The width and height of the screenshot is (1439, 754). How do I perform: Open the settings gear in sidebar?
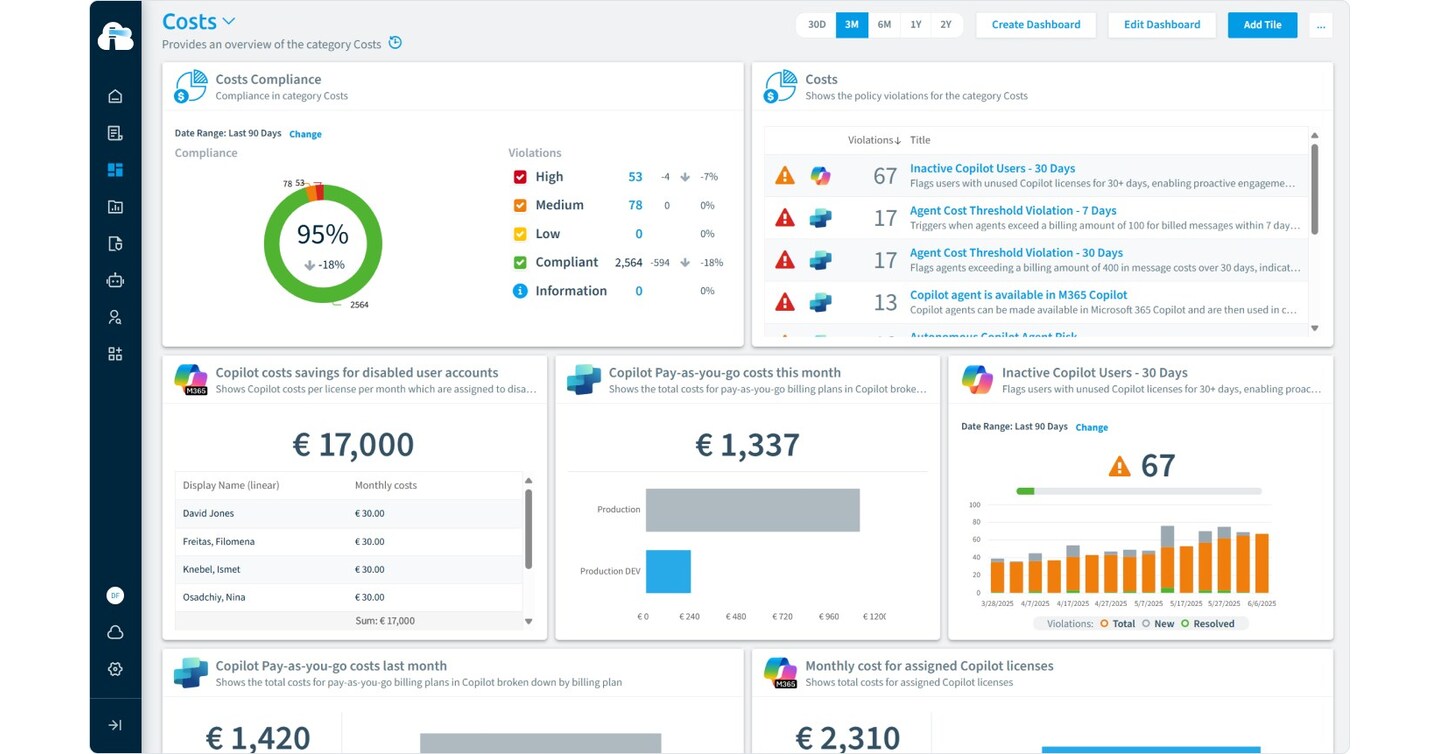115,669
